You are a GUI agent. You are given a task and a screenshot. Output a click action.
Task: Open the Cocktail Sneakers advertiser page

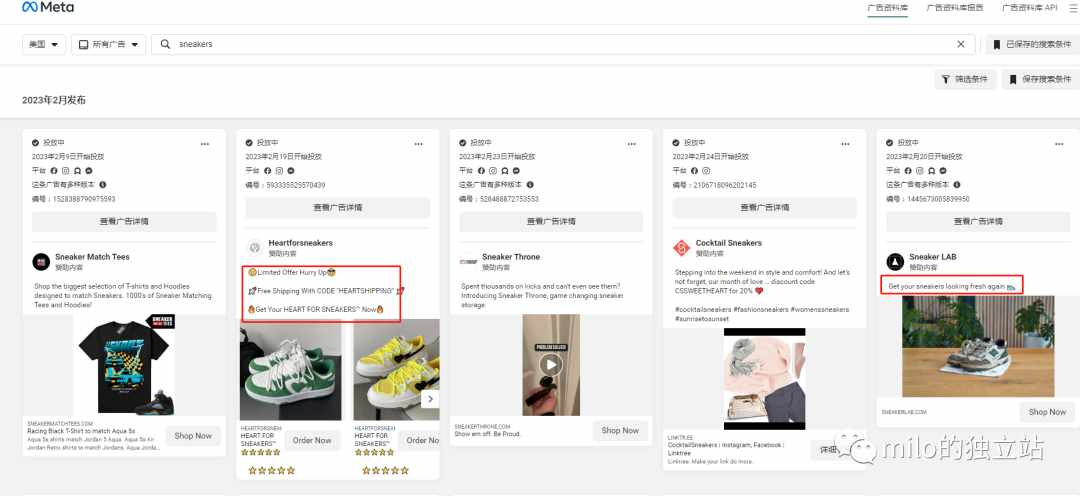[729, 243]
